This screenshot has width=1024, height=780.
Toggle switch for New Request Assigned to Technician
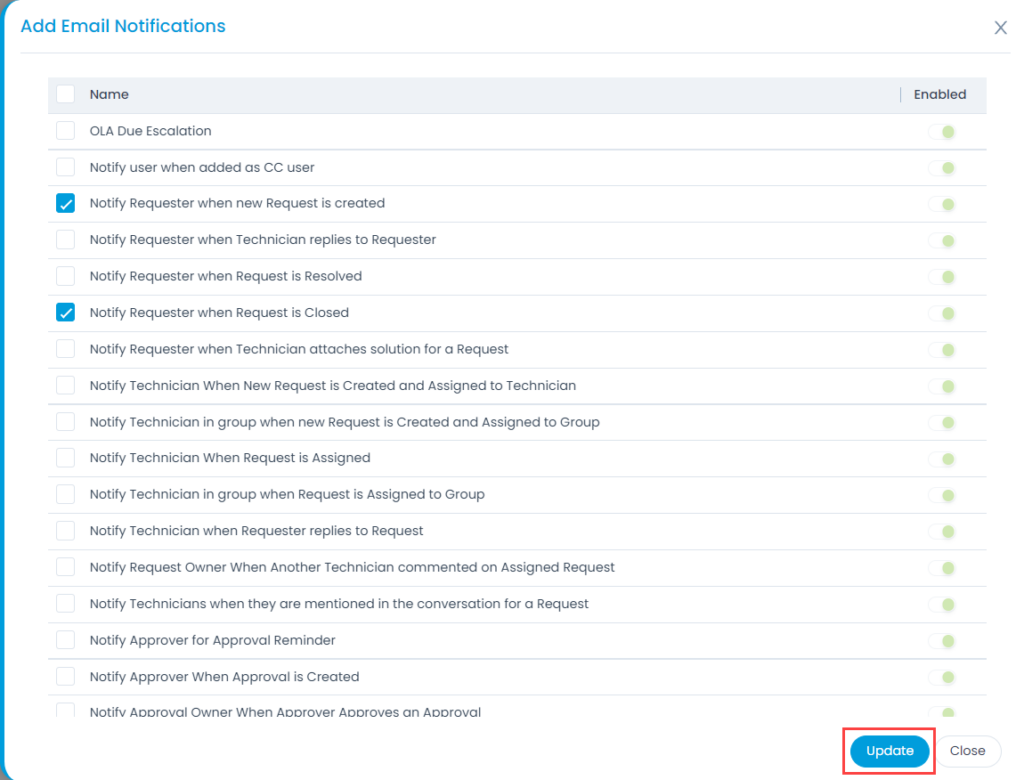[942, 387]
